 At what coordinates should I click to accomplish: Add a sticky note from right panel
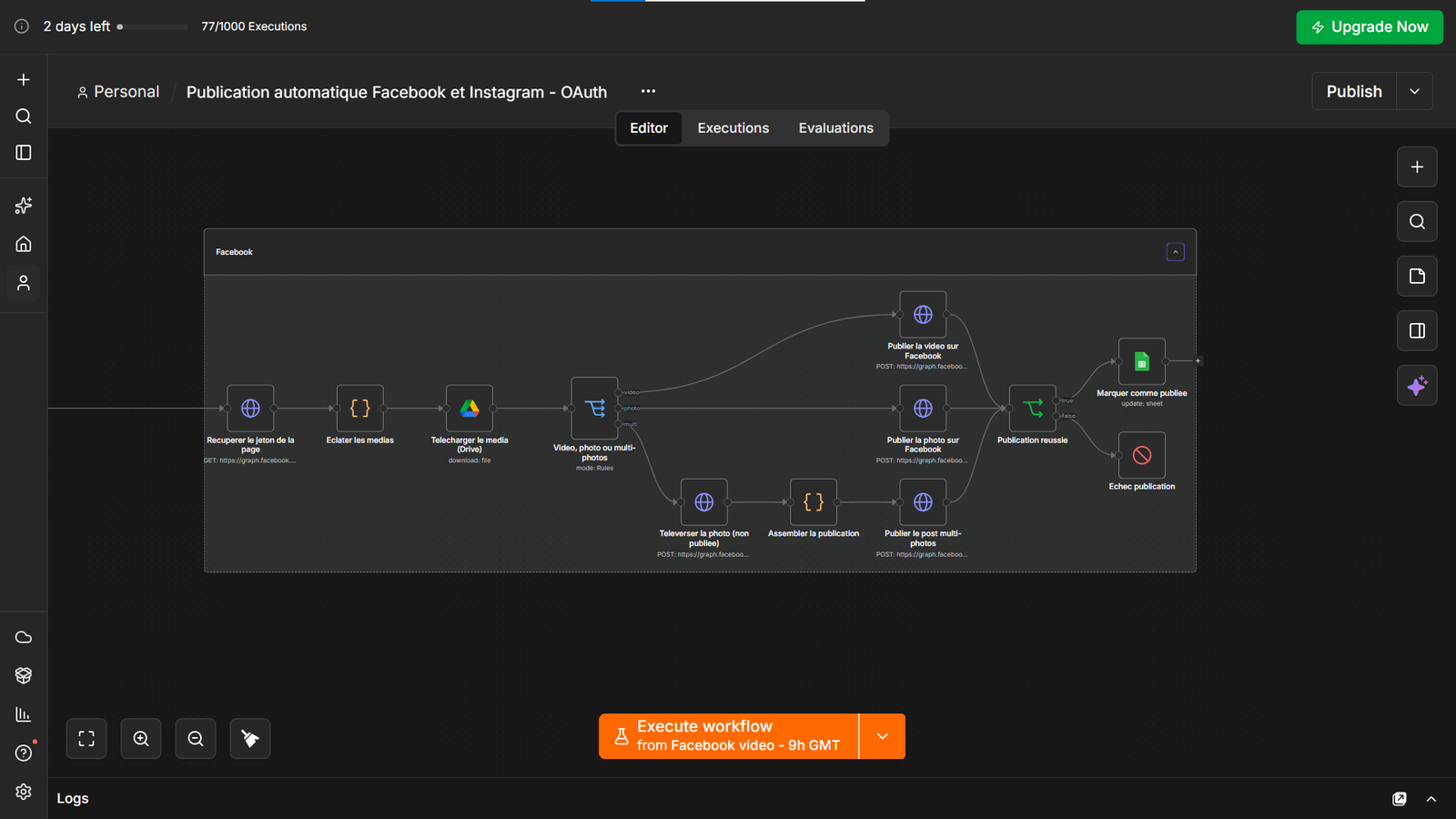pos(1417,277)
